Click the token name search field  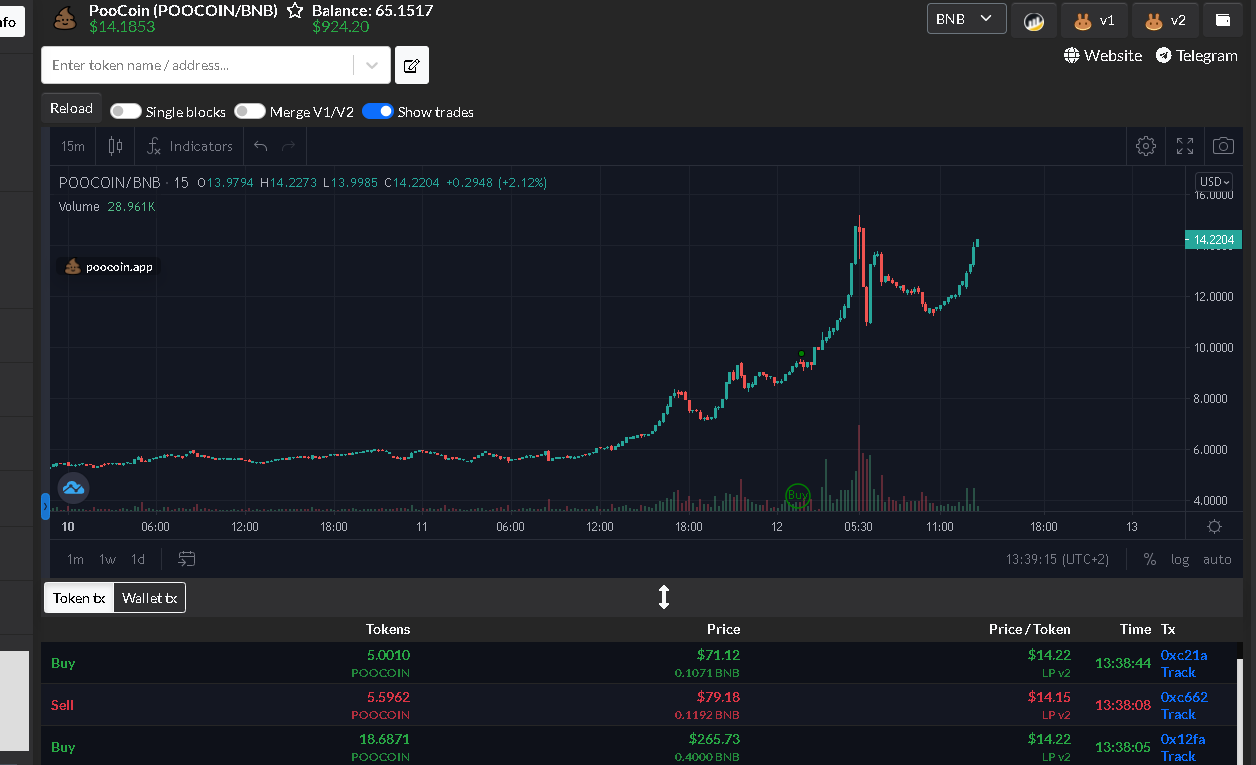197,65
